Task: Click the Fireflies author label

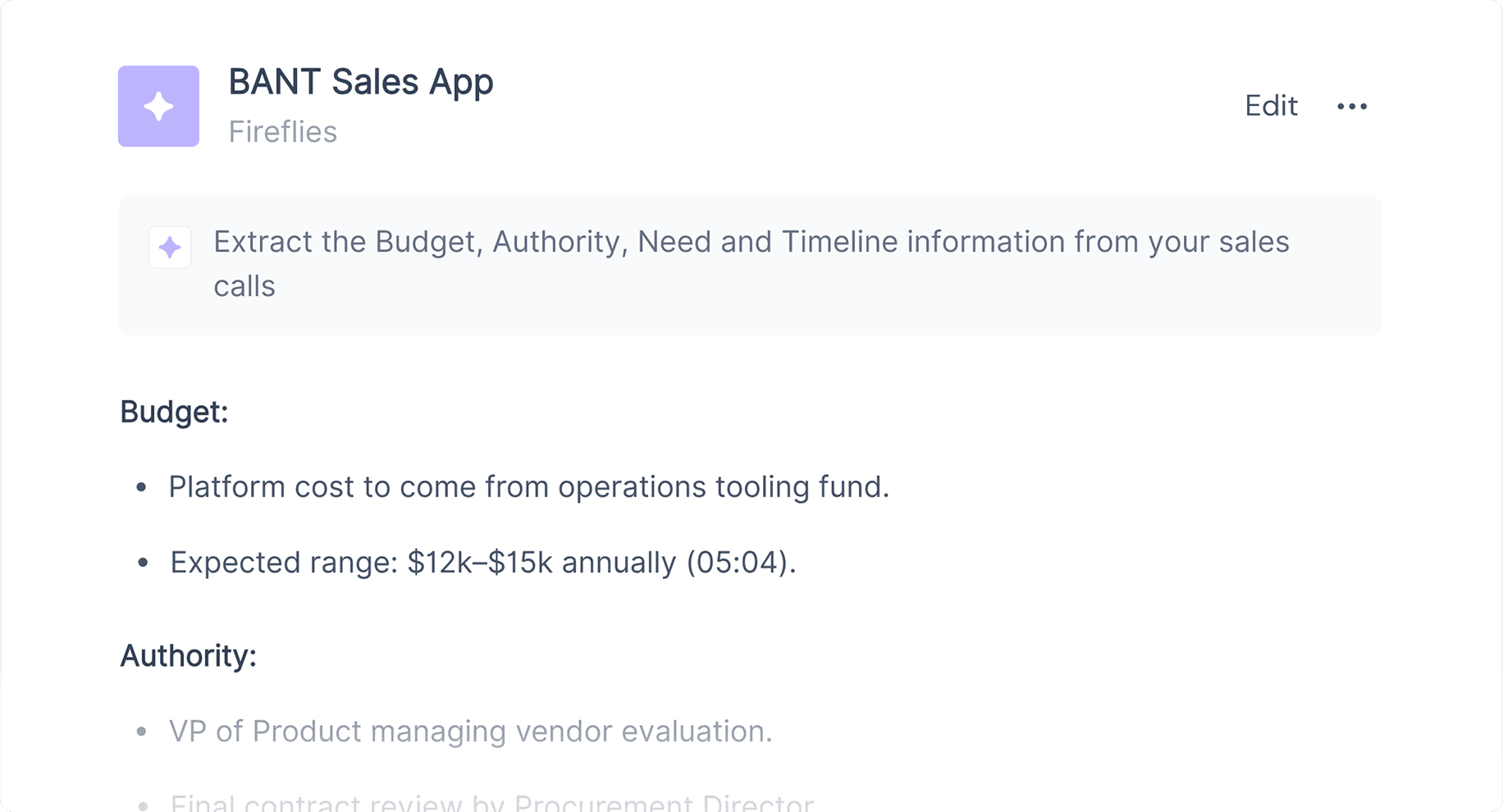Action: tap(283, 131)
